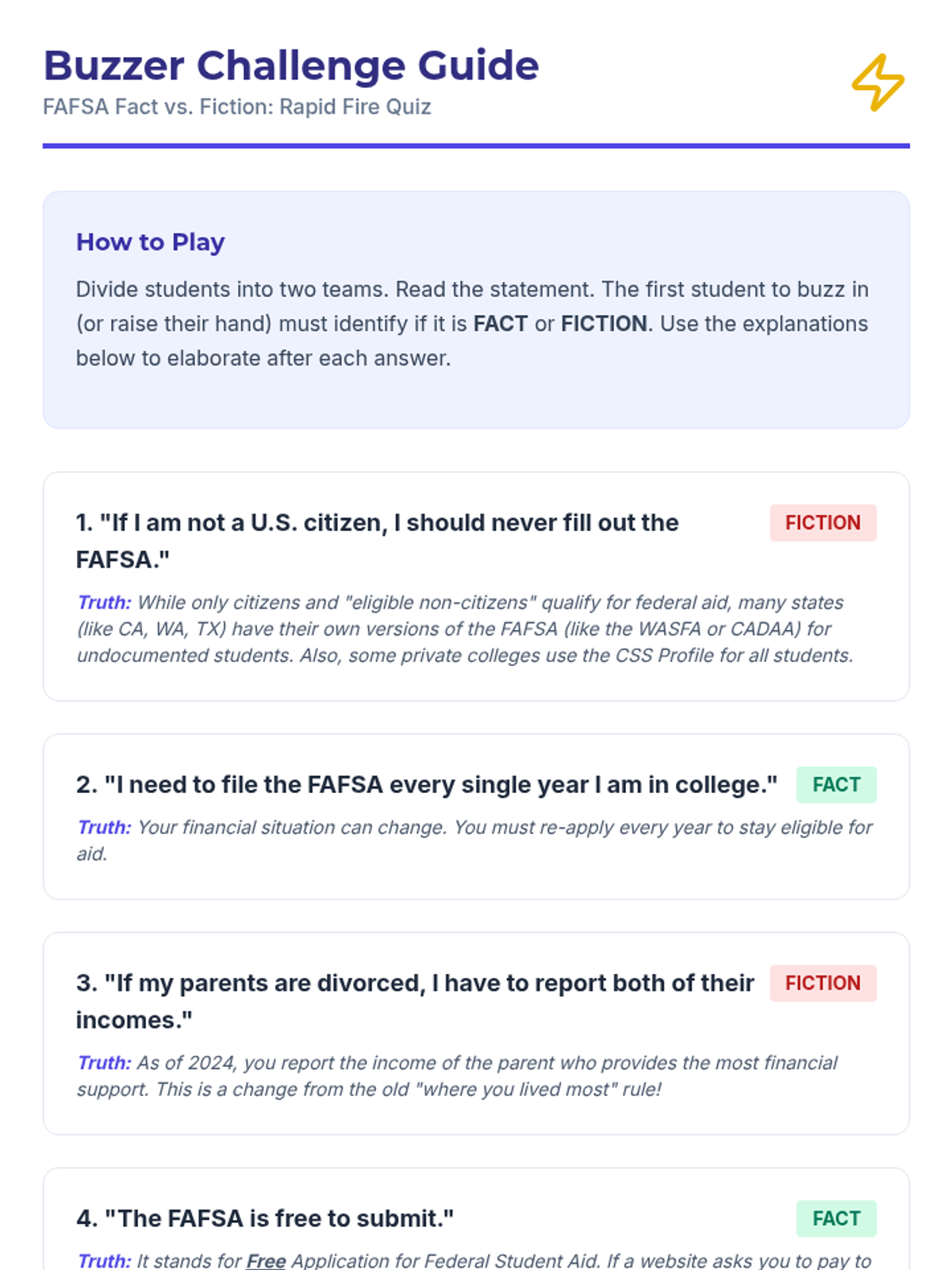The width and height of the screenshot is (952, 1270).
Task: Select the Rapid Fire Quiz subtitle
Action: click(236, 106)
